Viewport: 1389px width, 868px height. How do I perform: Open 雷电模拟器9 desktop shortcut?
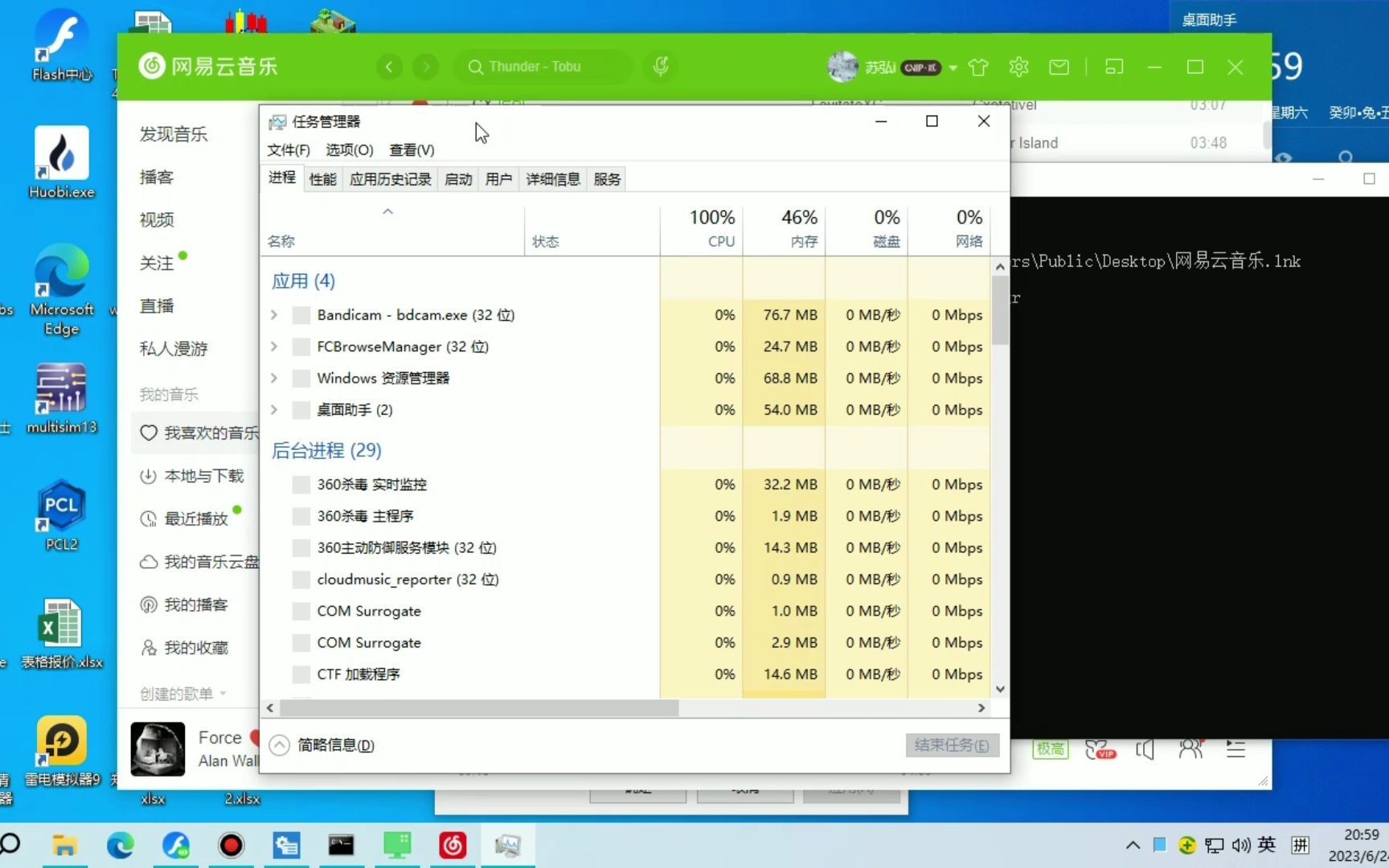click(62, 751)
